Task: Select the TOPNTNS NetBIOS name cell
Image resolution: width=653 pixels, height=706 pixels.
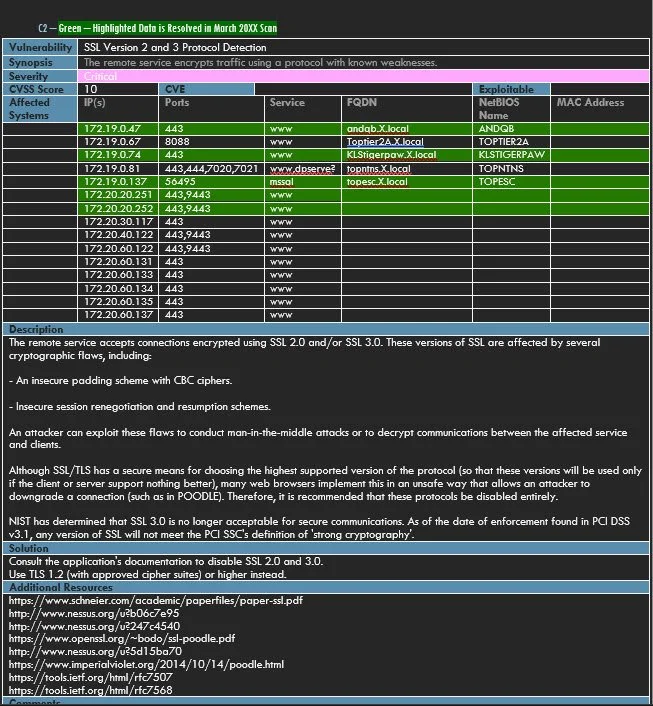Action: pos(511,169)
